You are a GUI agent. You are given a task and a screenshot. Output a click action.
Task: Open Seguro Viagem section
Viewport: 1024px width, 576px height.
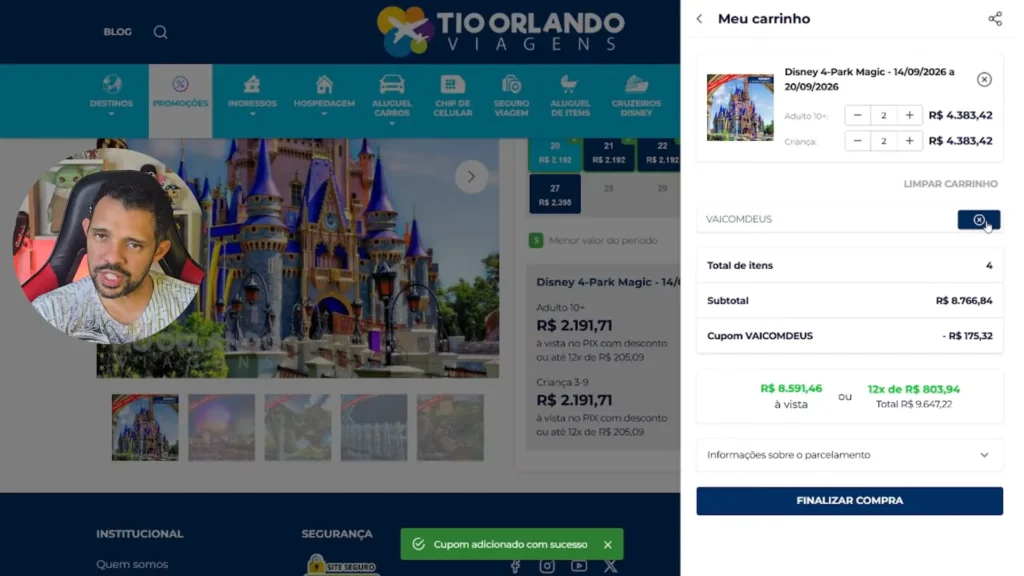pyautogui.click(x=511, y=97)
